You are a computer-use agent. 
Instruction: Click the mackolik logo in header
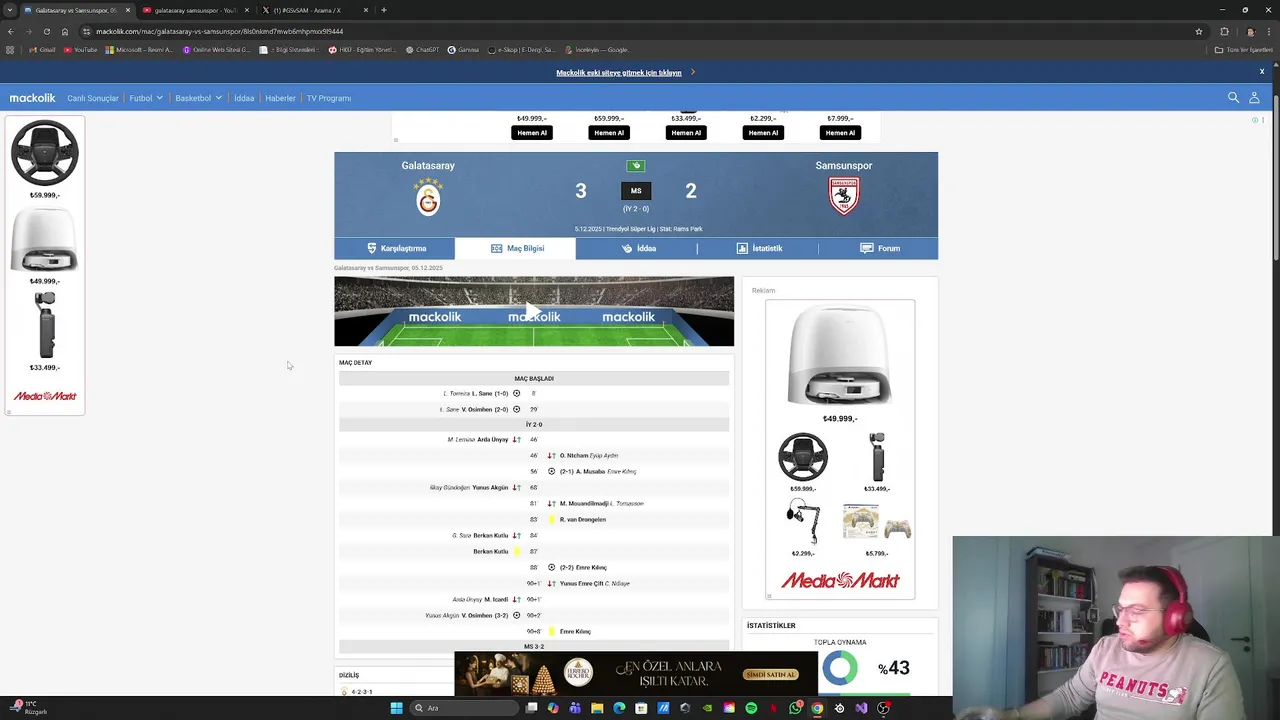[x=33, y=98]
